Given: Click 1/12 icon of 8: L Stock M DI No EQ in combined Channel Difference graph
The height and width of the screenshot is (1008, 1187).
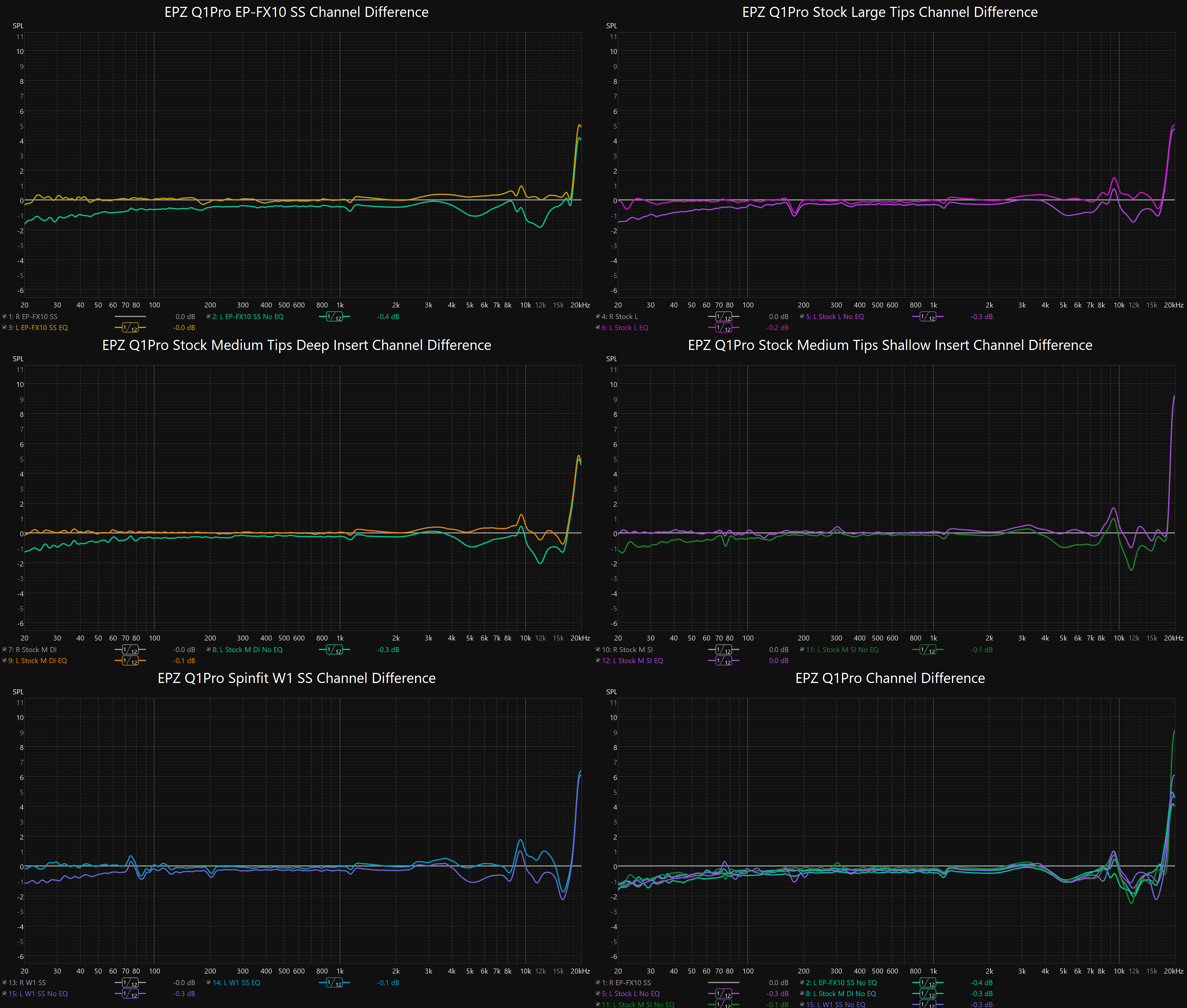Looking at the screenshot, I should 928,994.
